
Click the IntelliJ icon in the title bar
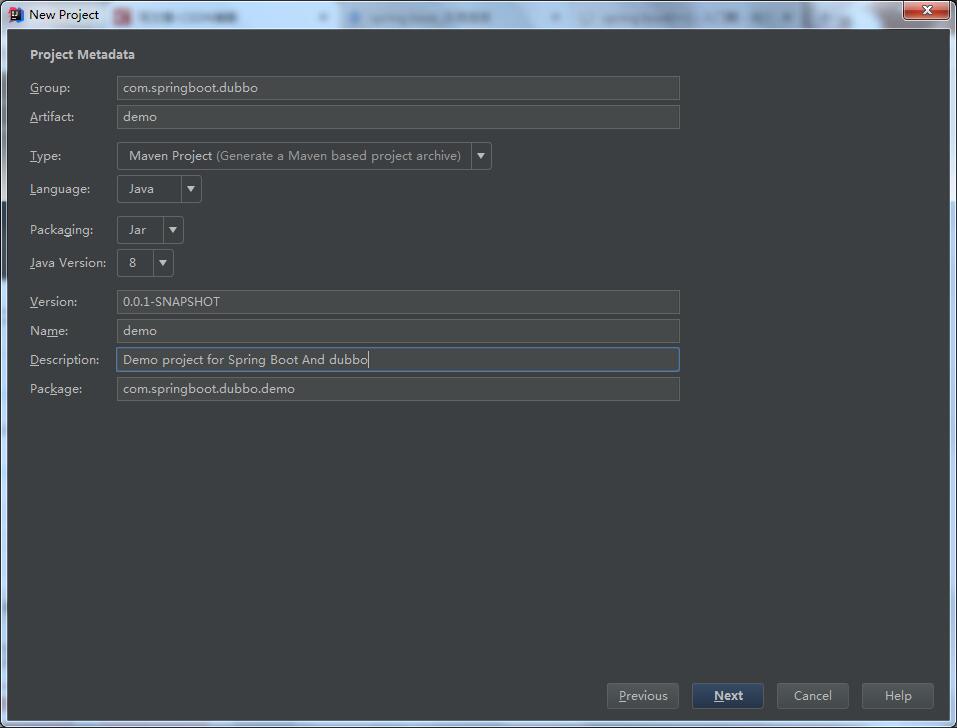16,15
